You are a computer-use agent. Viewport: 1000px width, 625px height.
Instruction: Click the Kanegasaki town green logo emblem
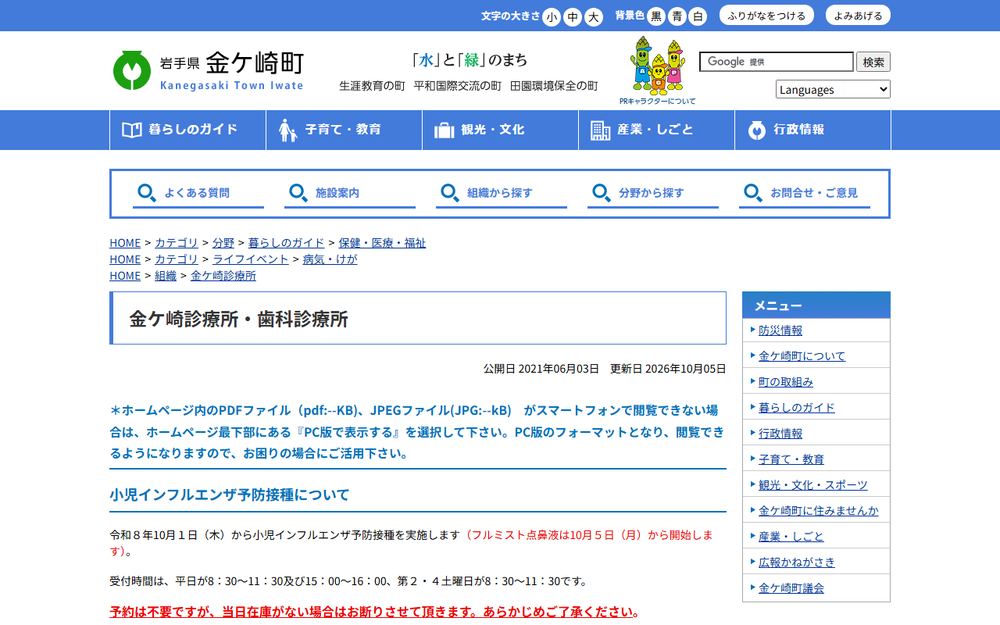pos(131,70)
